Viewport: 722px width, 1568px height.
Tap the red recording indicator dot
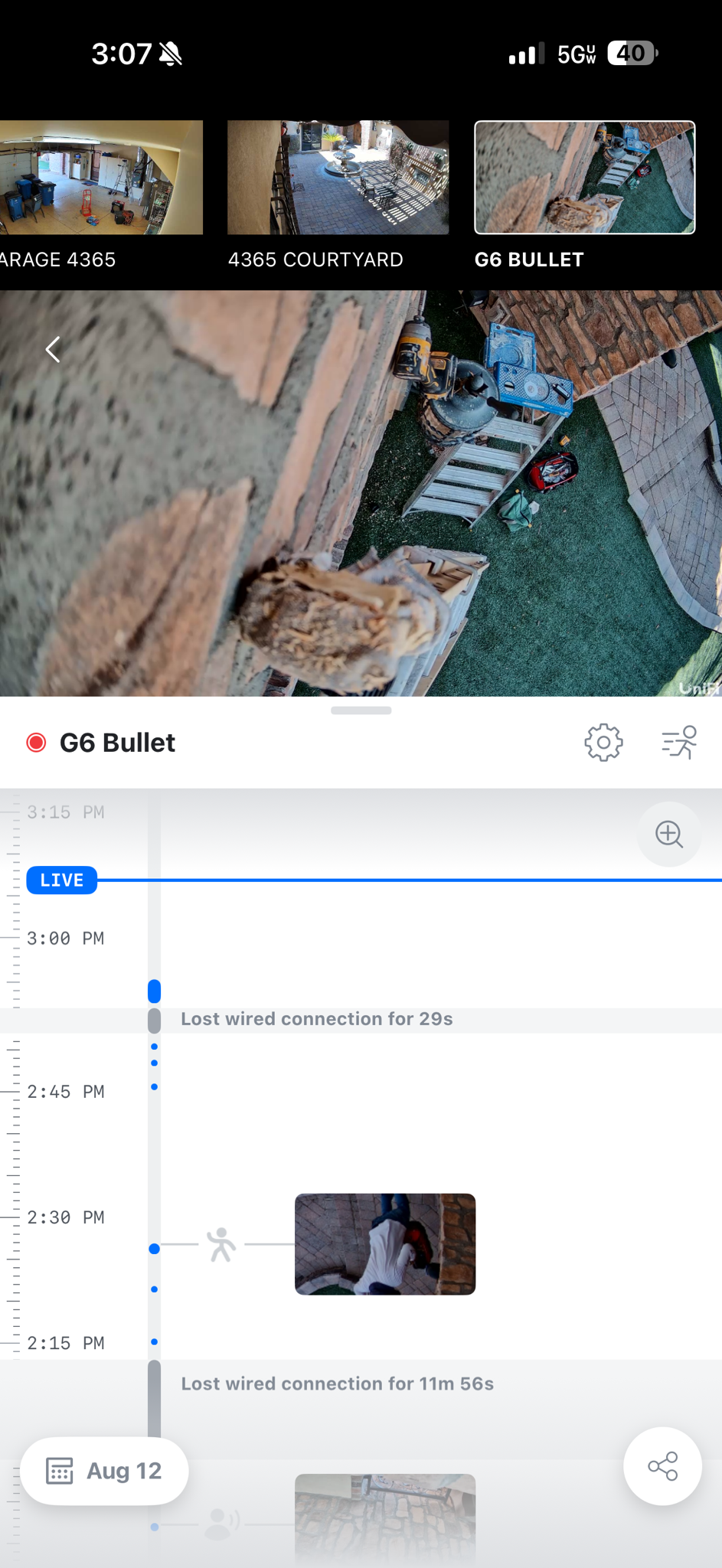(36, 743)
